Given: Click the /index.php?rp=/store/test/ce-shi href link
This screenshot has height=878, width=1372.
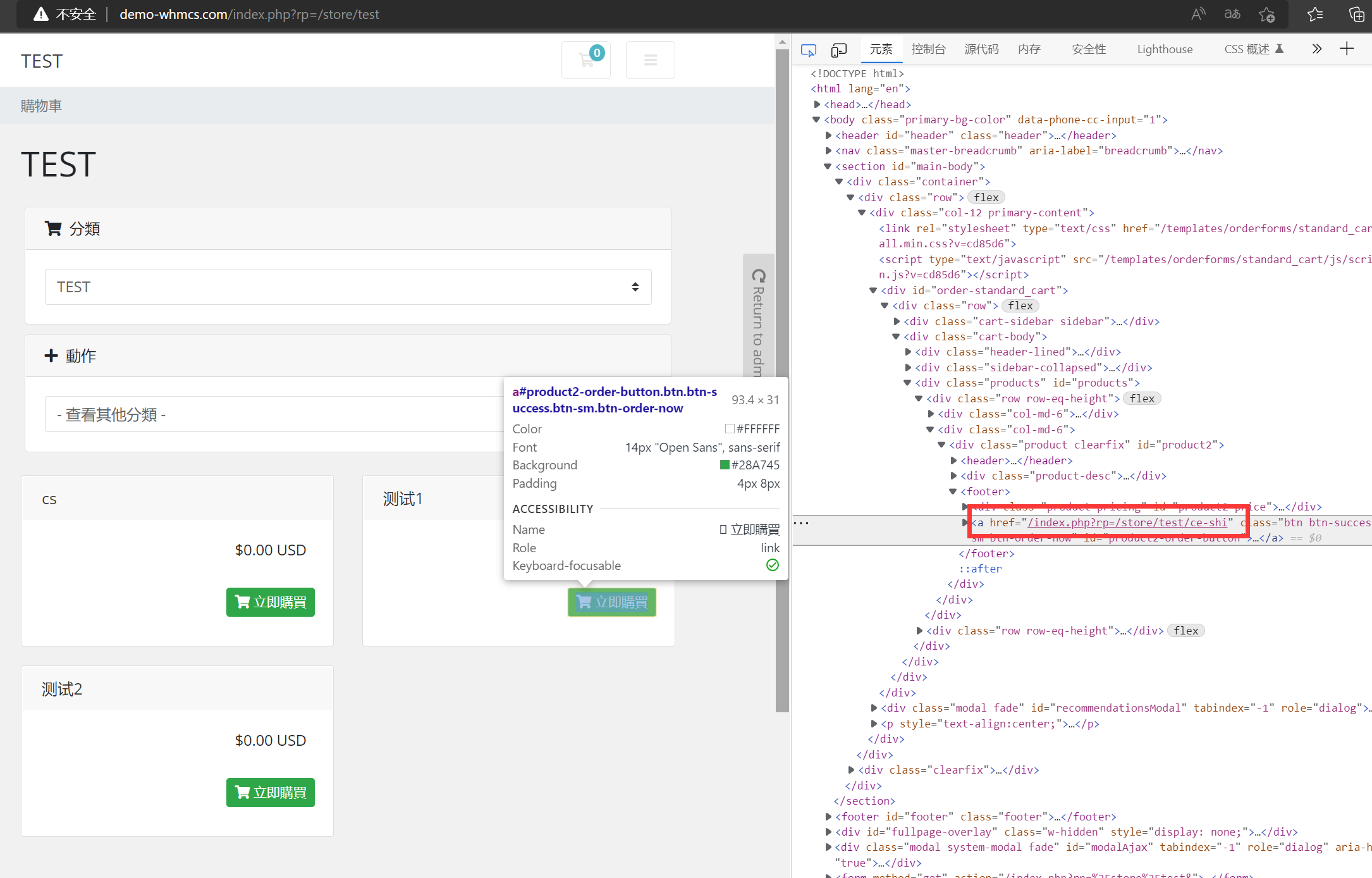Looking at the screenshot, I should click(1127, 522).
